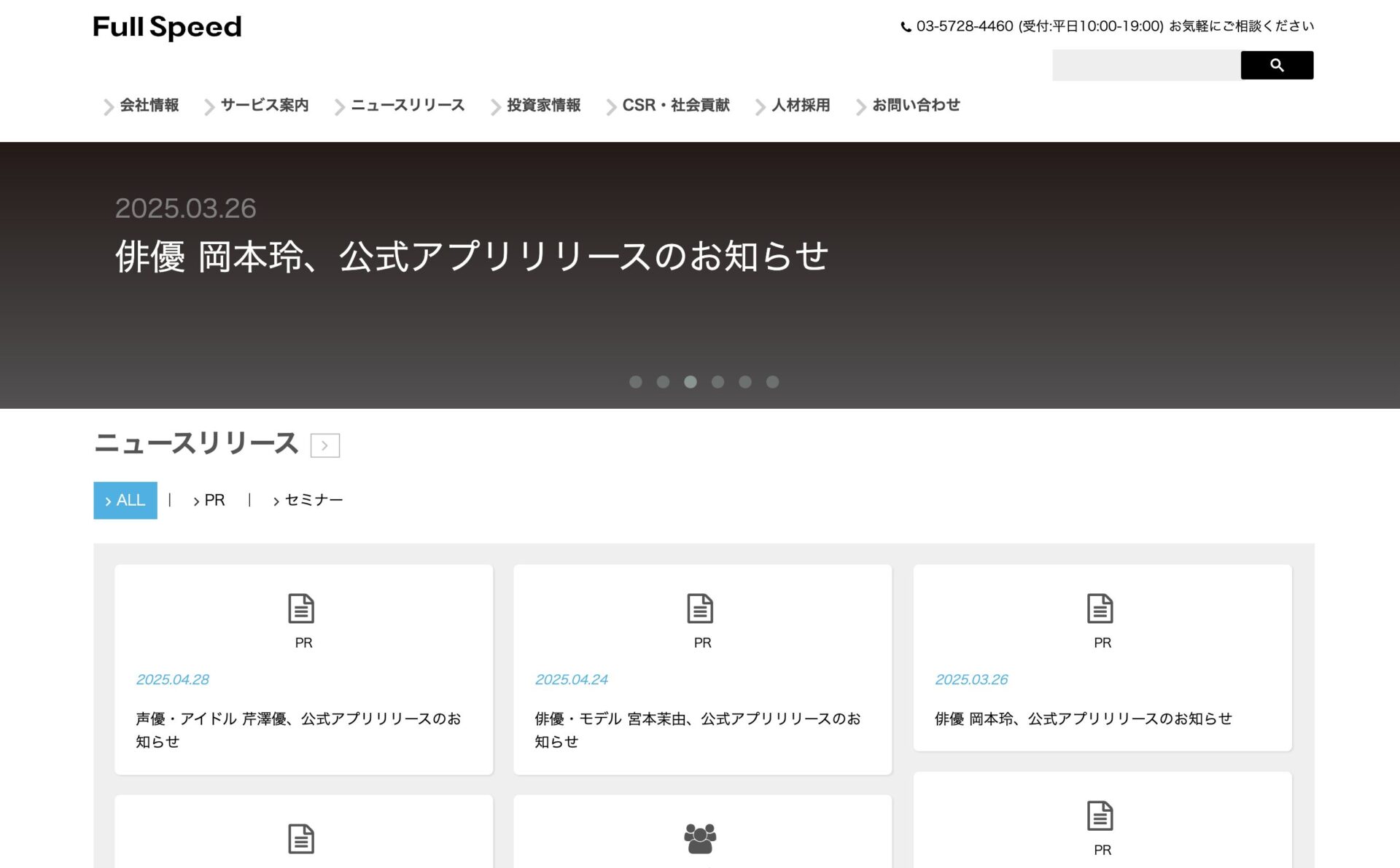Click the people group icon in the bottom card
Image resolution: width=1400 pixels, height=868 pixels.
point(700,839)
